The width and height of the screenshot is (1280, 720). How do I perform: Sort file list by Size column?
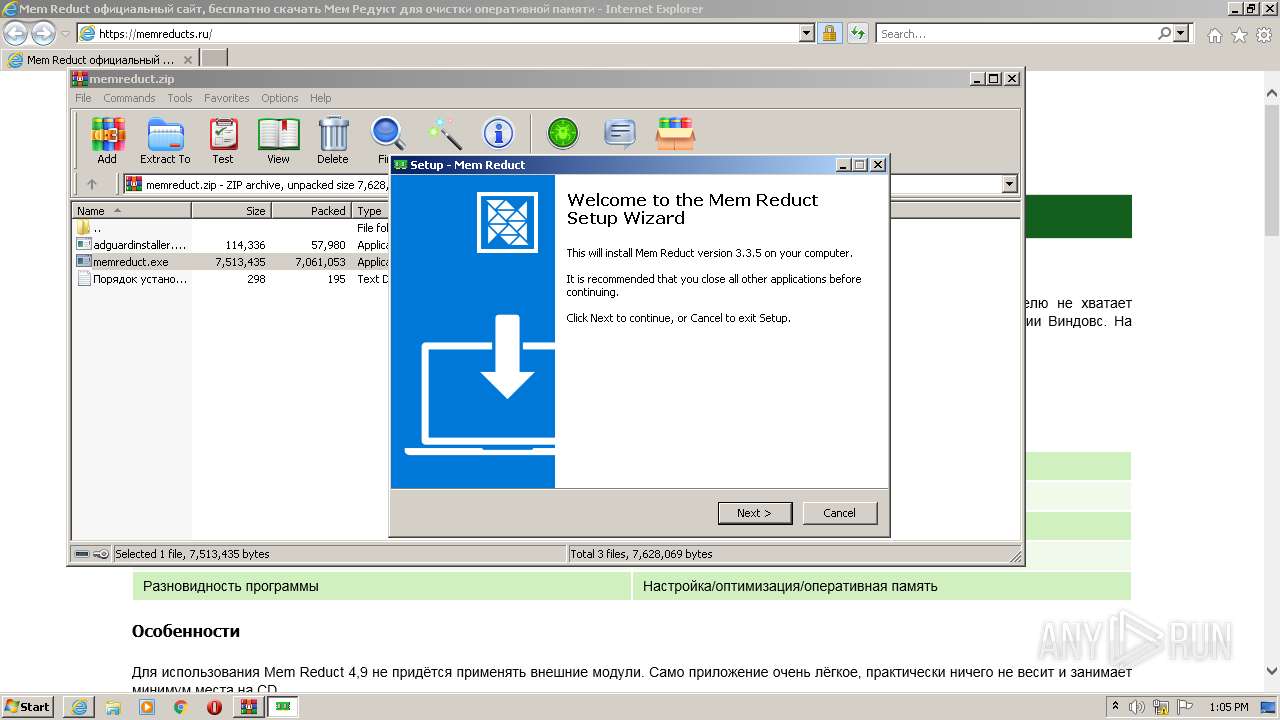231,210
